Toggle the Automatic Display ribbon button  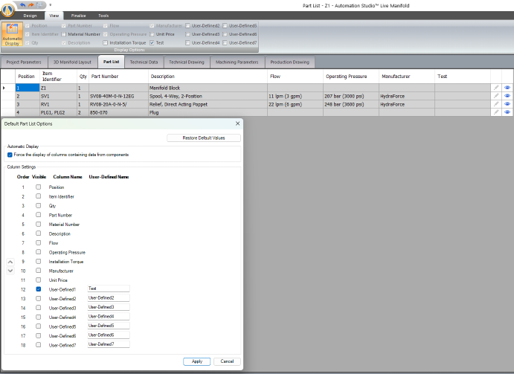click(12, 34)
